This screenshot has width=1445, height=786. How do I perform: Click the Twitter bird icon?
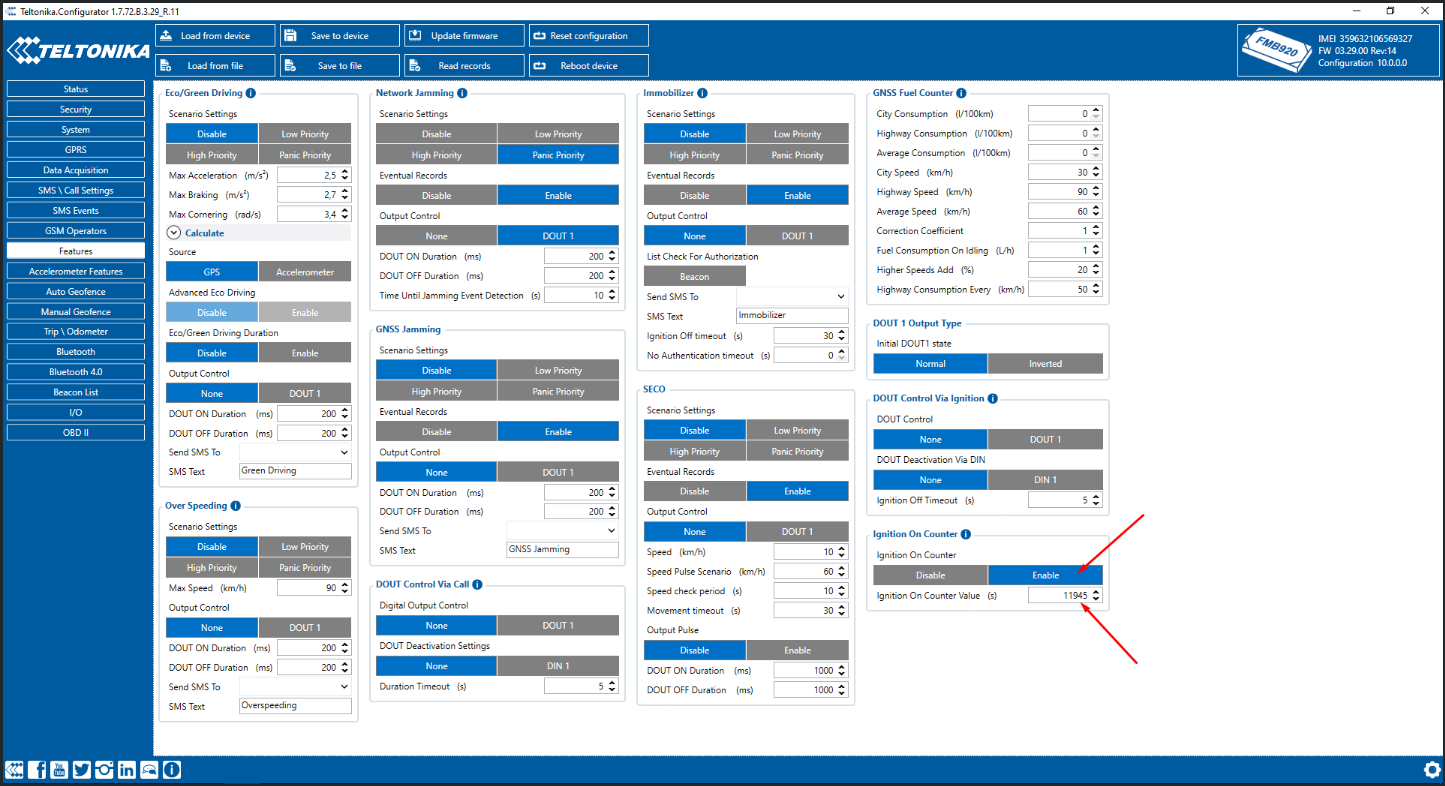coord(82,769)
